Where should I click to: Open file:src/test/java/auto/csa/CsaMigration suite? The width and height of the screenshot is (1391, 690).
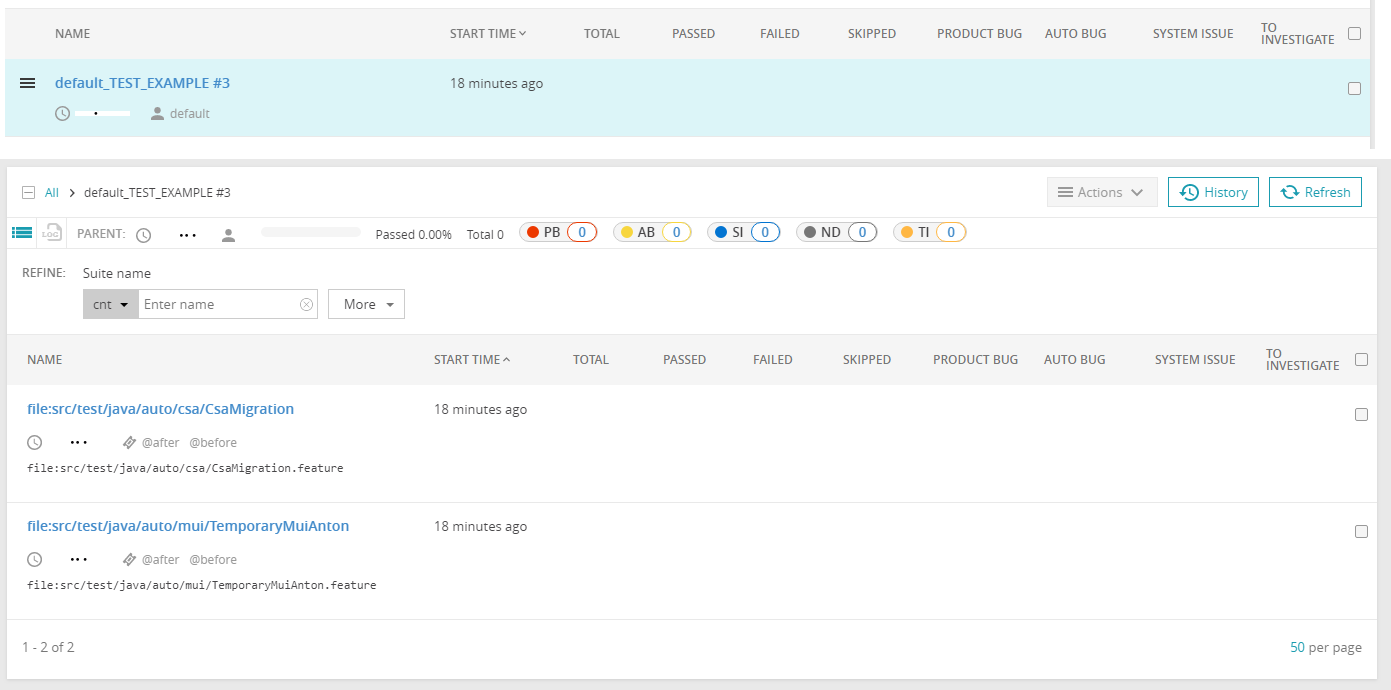click(x=160, y=409)
